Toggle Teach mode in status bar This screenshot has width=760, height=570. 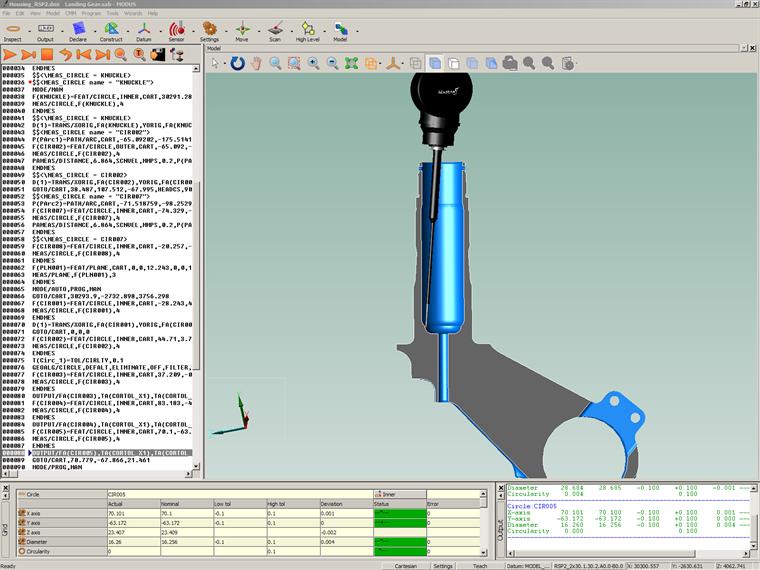(479, 565)
